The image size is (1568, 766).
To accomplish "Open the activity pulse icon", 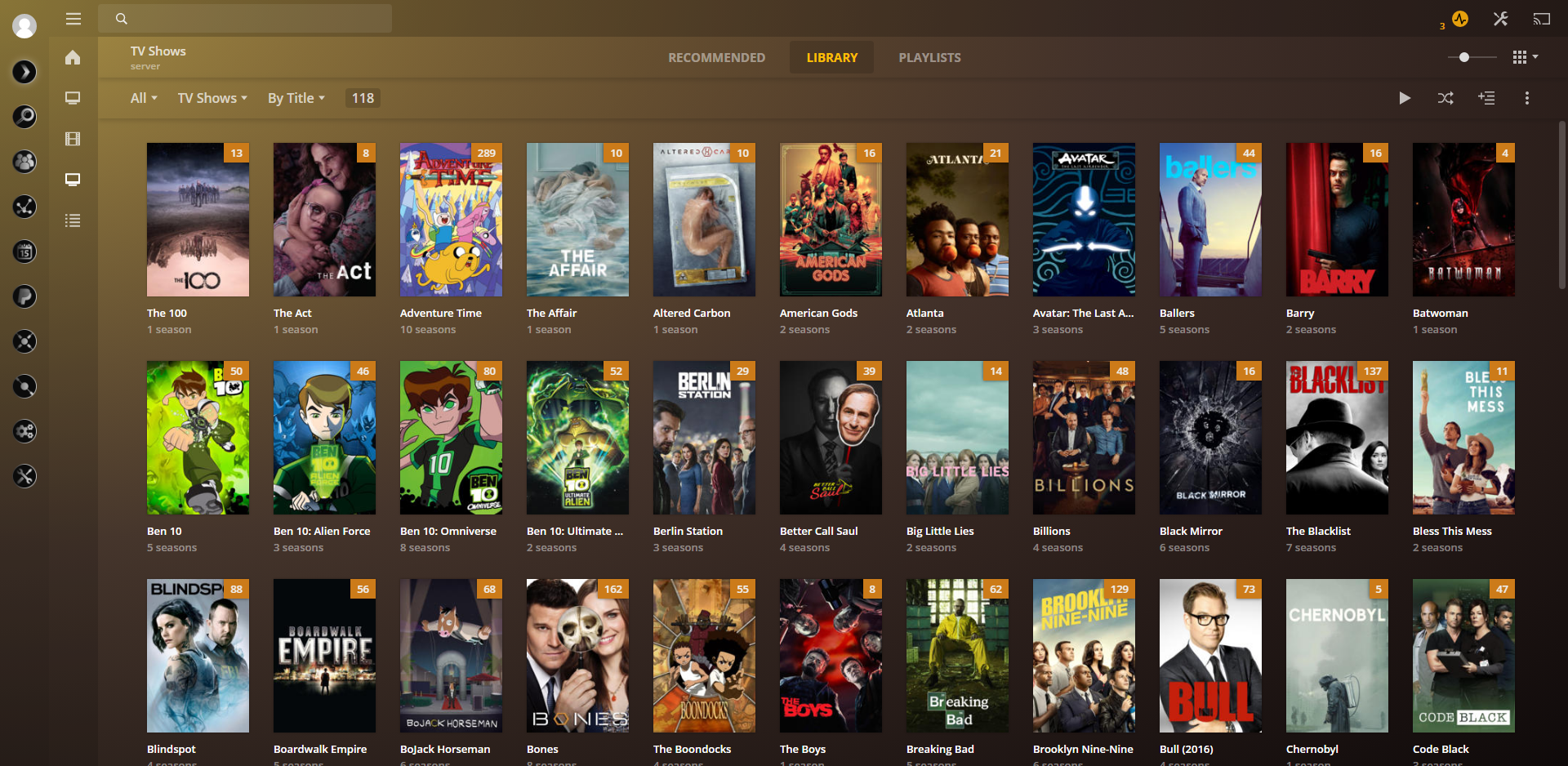I will point(1460,19).
